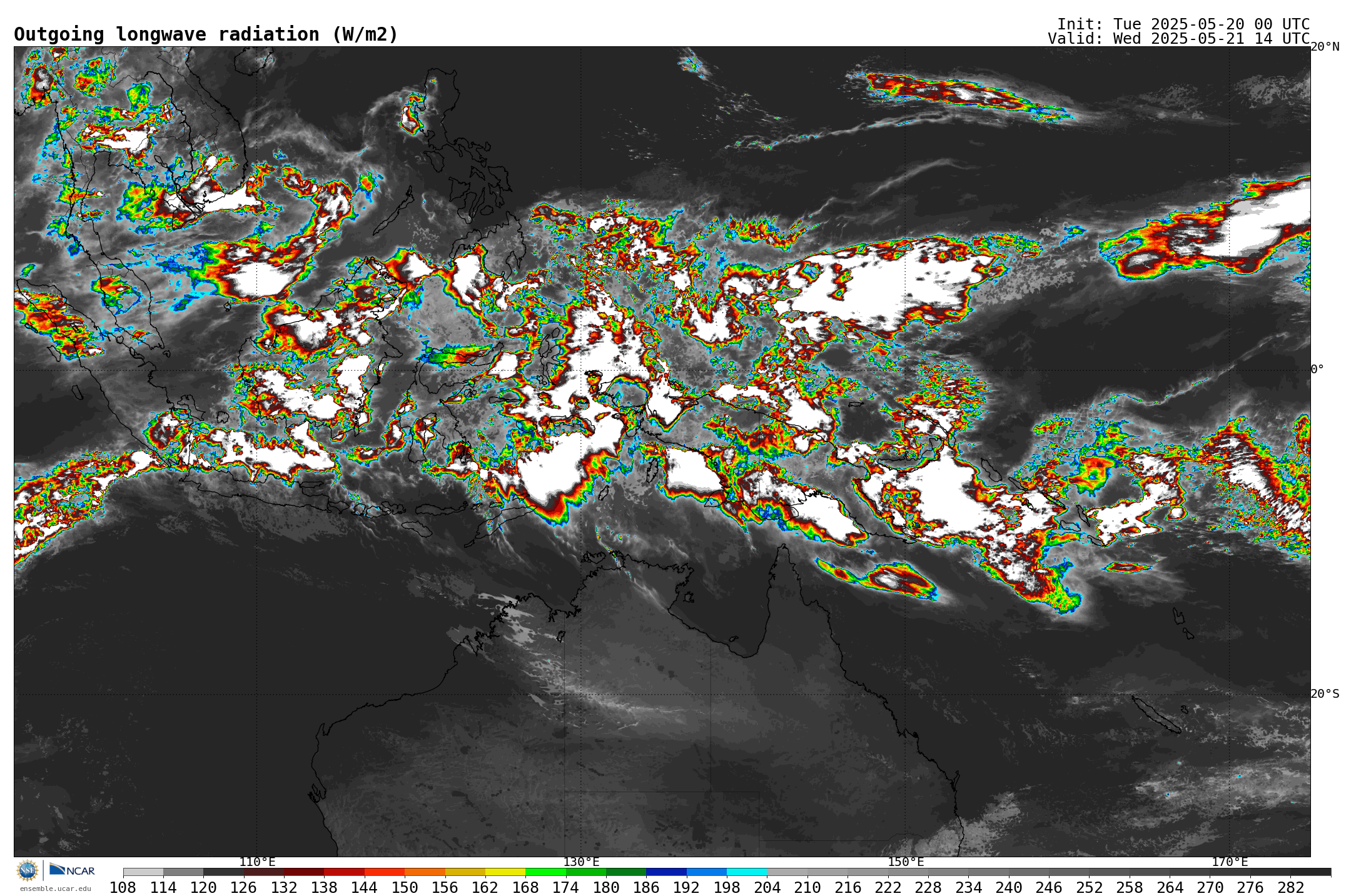Viewport: 1351px width, 896px height.
Task: Pick the orange 150–156 colorbar swatch
Action: tap(425, 872)
